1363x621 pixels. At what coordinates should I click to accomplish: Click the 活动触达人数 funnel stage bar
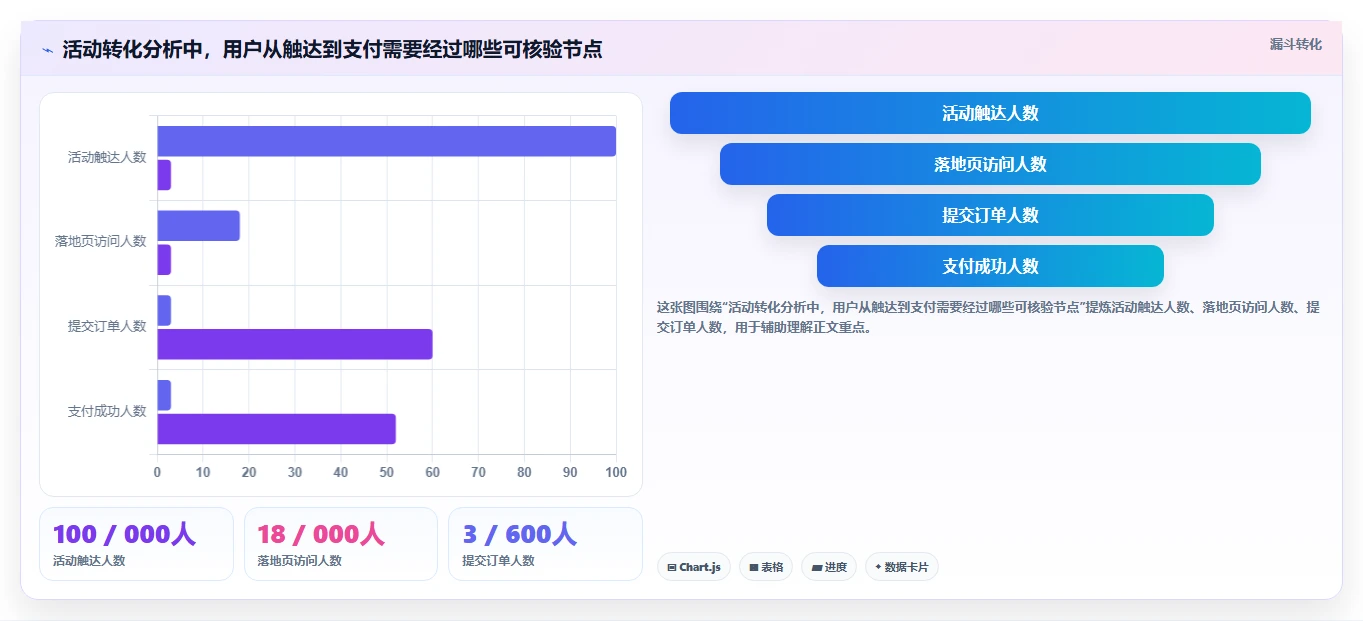click(x=990, y=113)
